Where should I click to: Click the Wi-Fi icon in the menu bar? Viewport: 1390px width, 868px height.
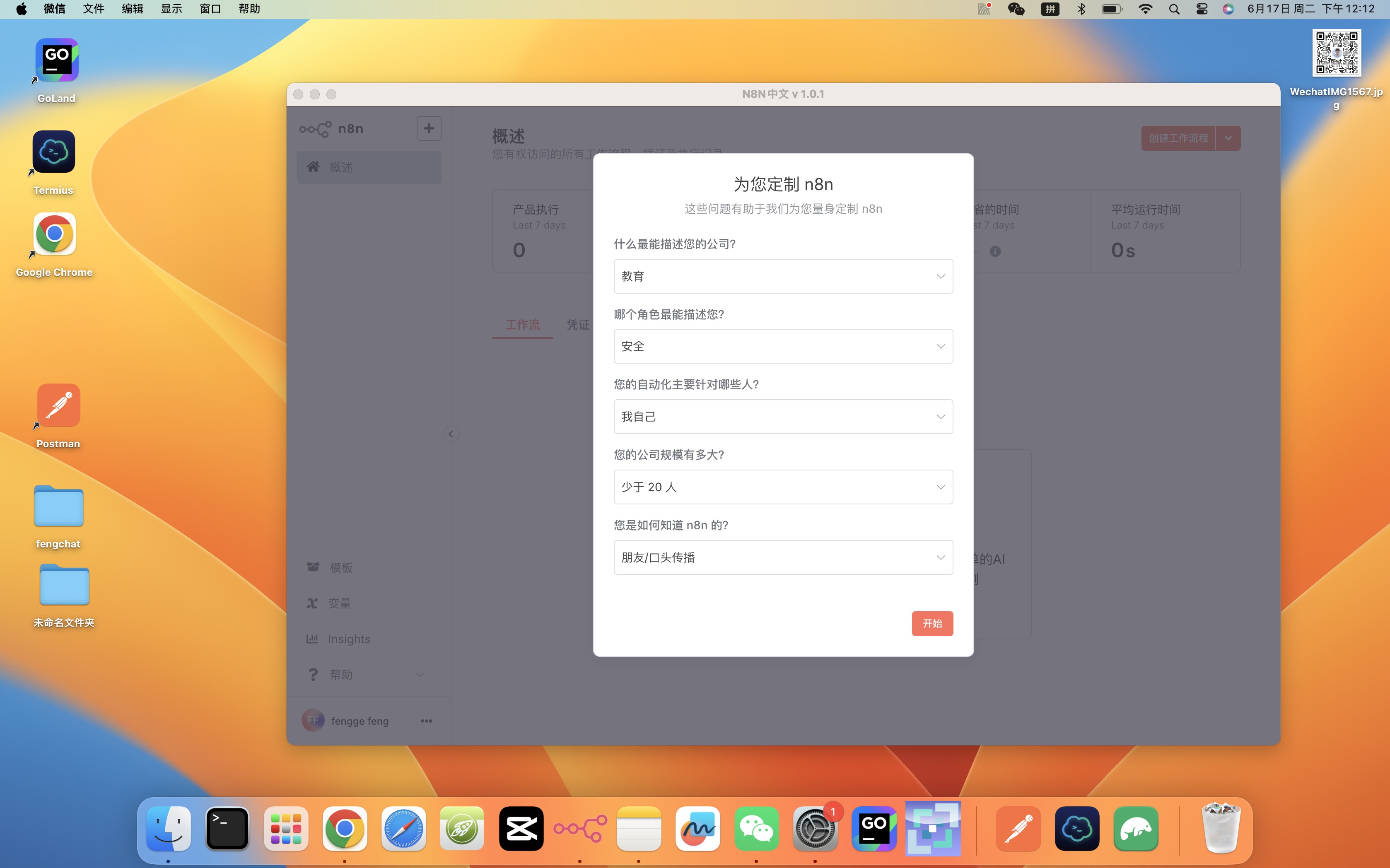1145,9
